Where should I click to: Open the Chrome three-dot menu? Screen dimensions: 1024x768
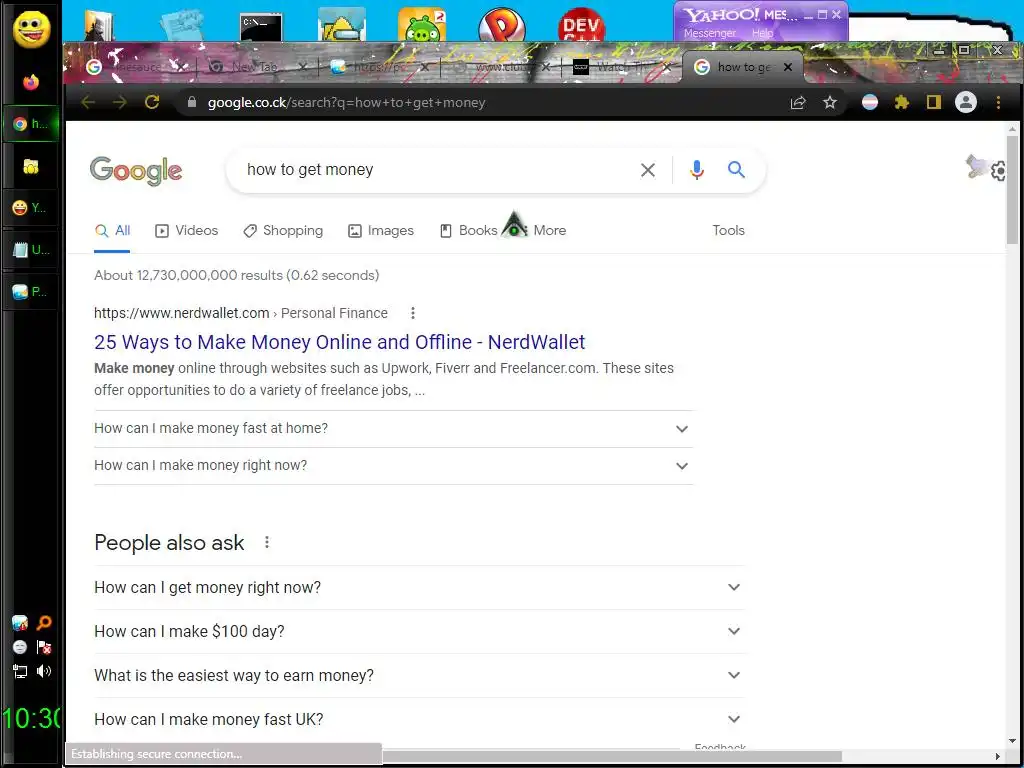click(998, 103)
